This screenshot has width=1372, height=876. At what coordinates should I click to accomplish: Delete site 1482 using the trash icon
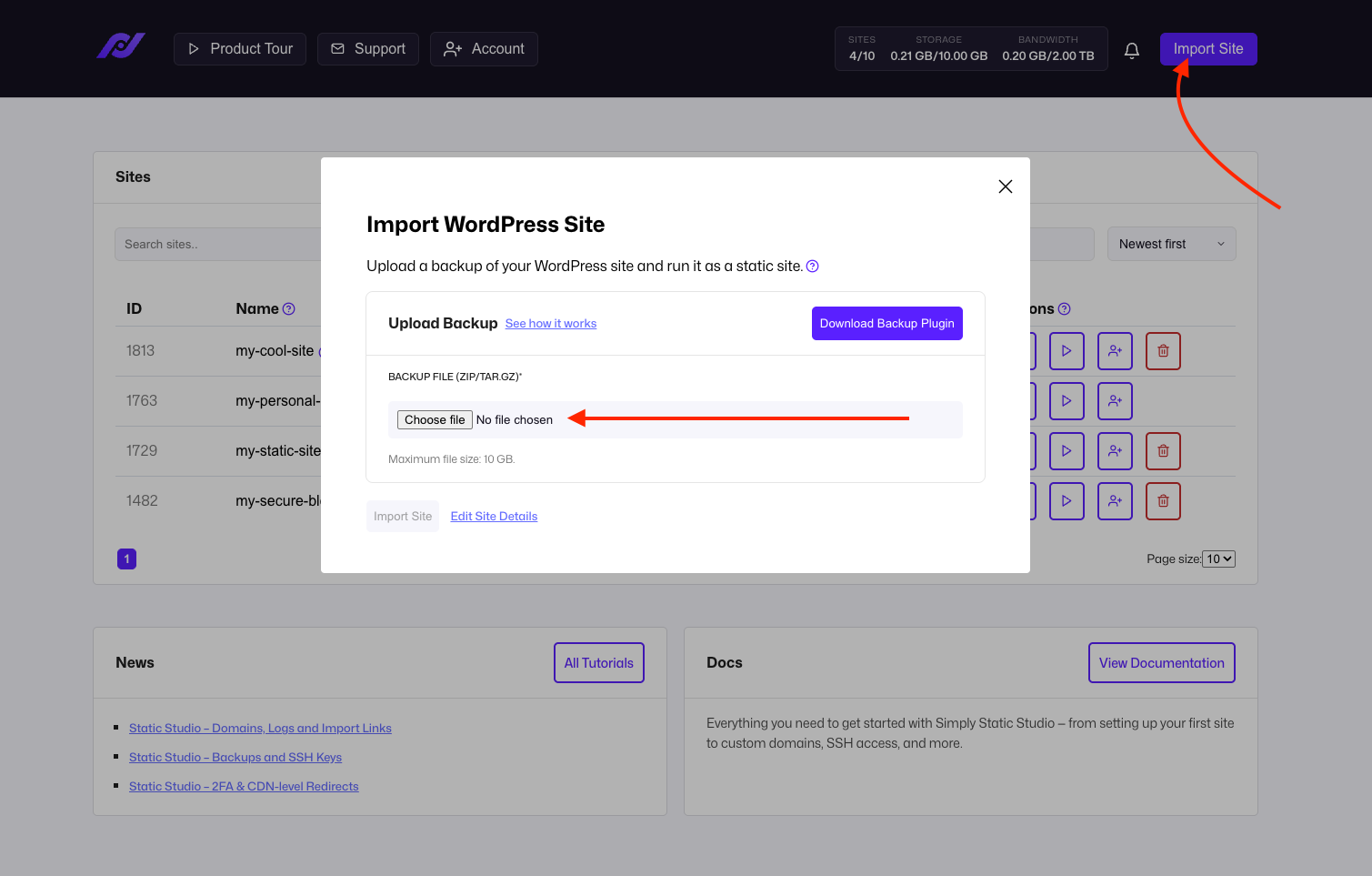pyautogui.click(x=1163, y=501)
